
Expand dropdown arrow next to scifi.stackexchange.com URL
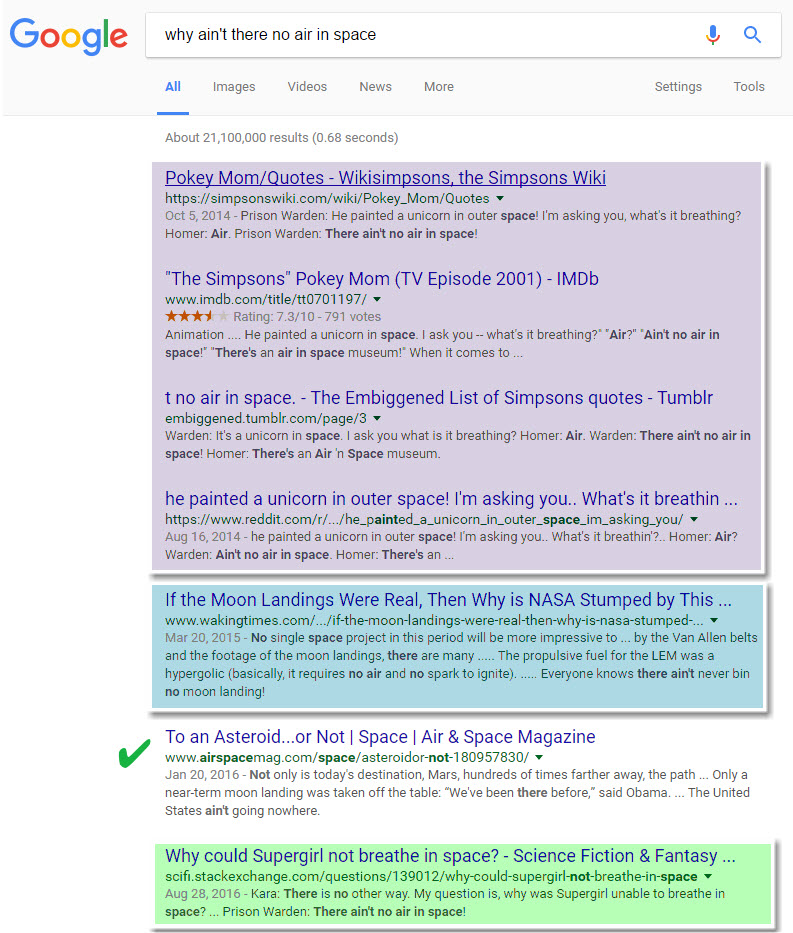(x=708, y=876)
